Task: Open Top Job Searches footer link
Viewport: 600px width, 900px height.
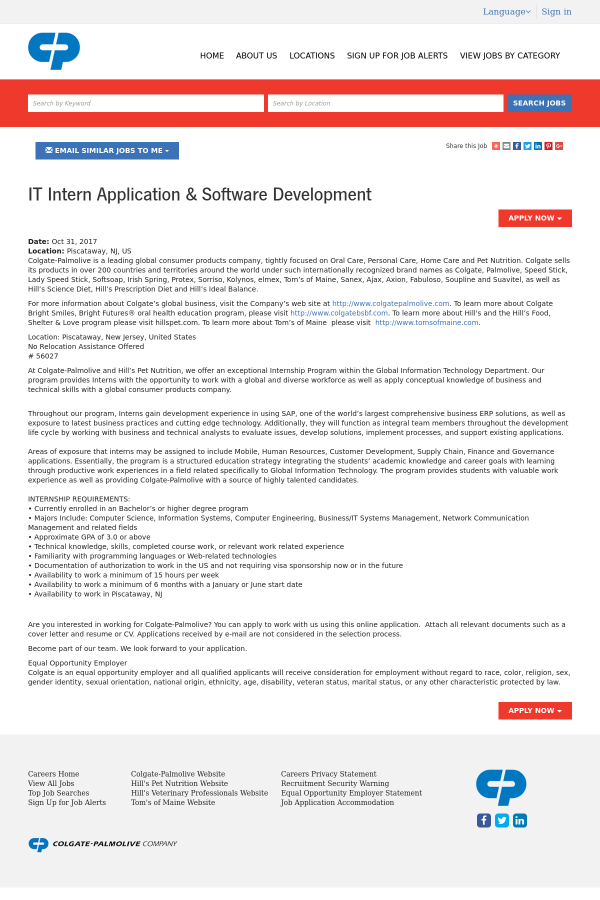Action: click(59, 793)
